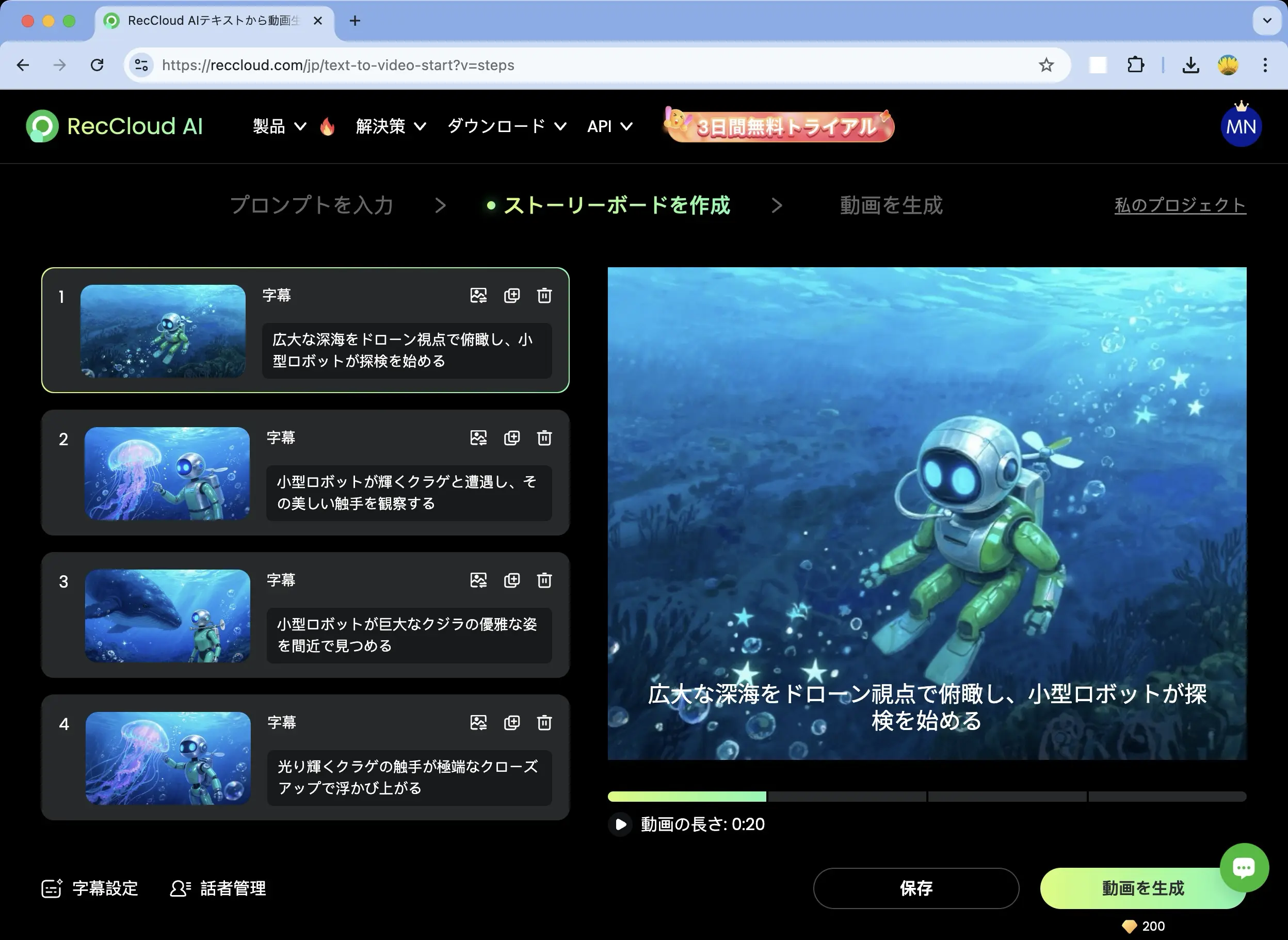Select the jellyfish thumbnail of scene 2
This screenshot has width=1288, height=940.
167,474
